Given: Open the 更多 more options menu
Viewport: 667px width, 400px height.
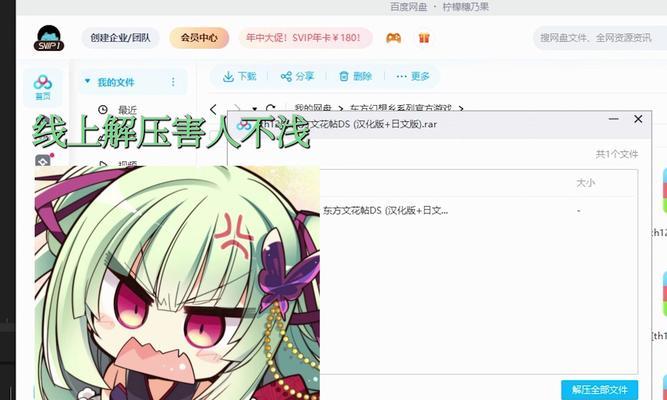Looking at the screenshot, I should tap(413, 77).
